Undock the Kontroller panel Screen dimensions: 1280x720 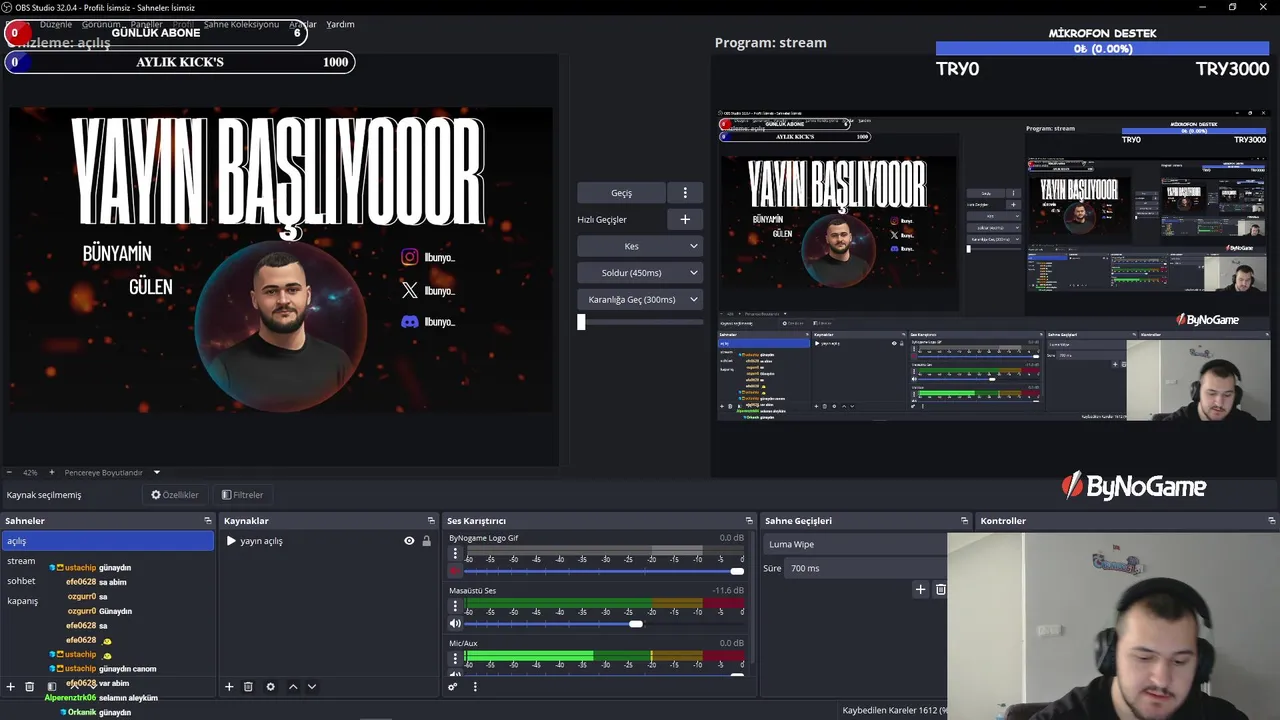click(x=1271, y=521)
